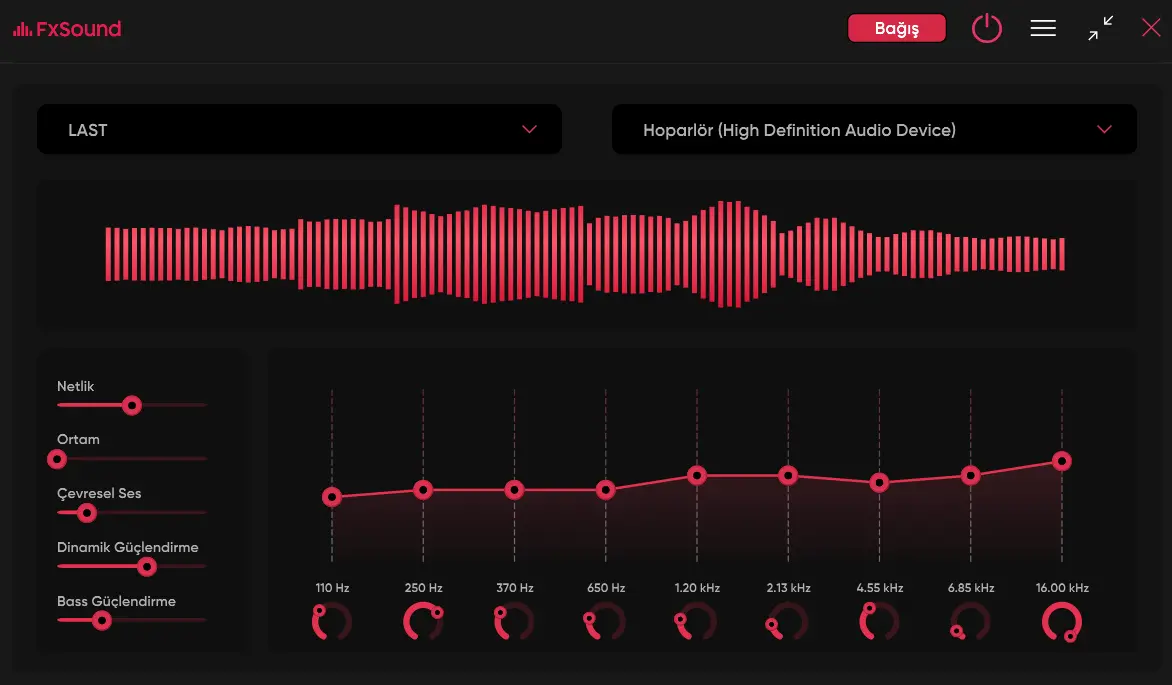The width and height of the screenshot is (1172, 685).
Task: Click the Dinamik Güçlendirme slider handle
Action: [x=146, y=567]
